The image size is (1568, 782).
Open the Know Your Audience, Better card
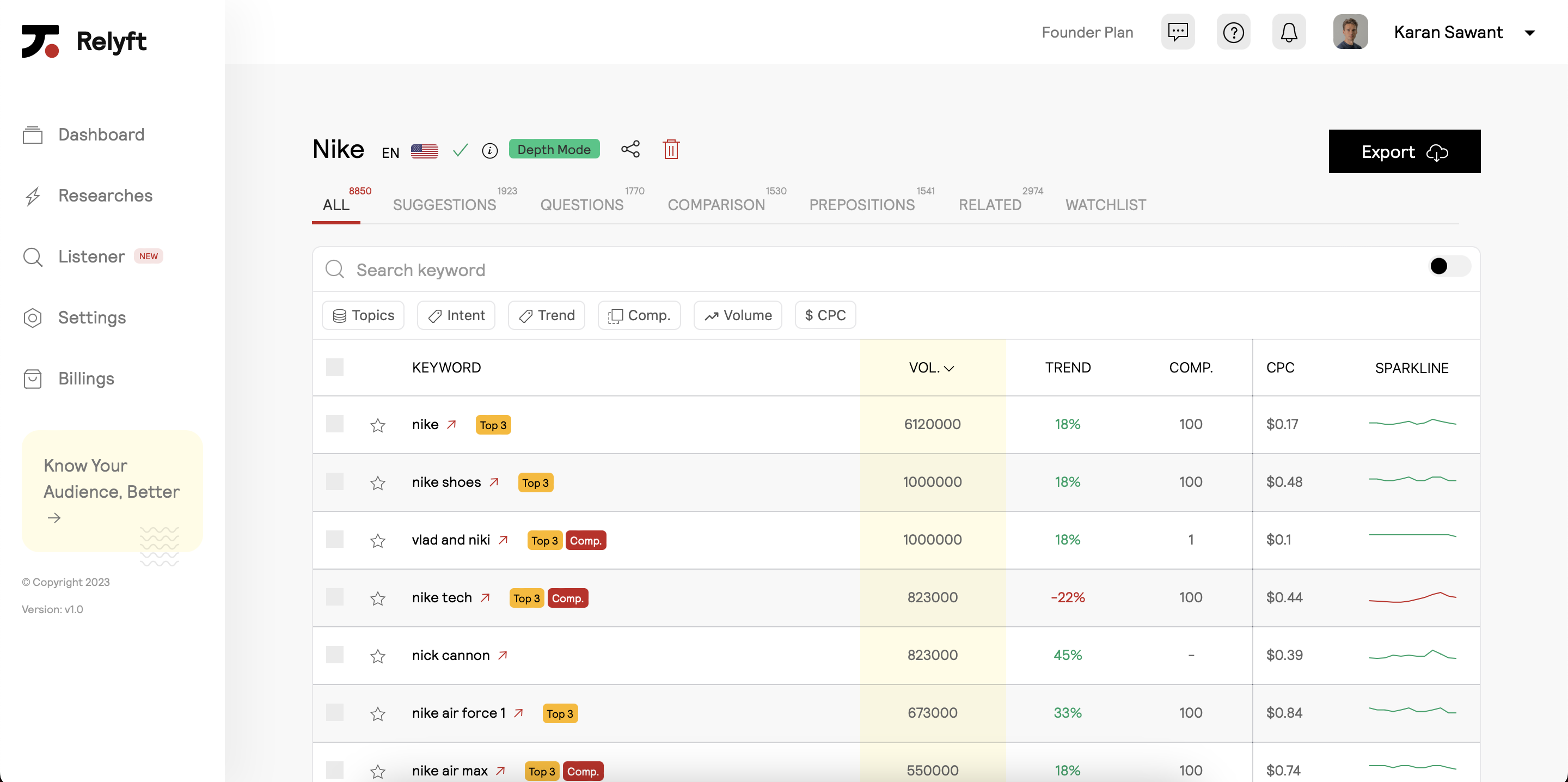click(x=112, y=491)
